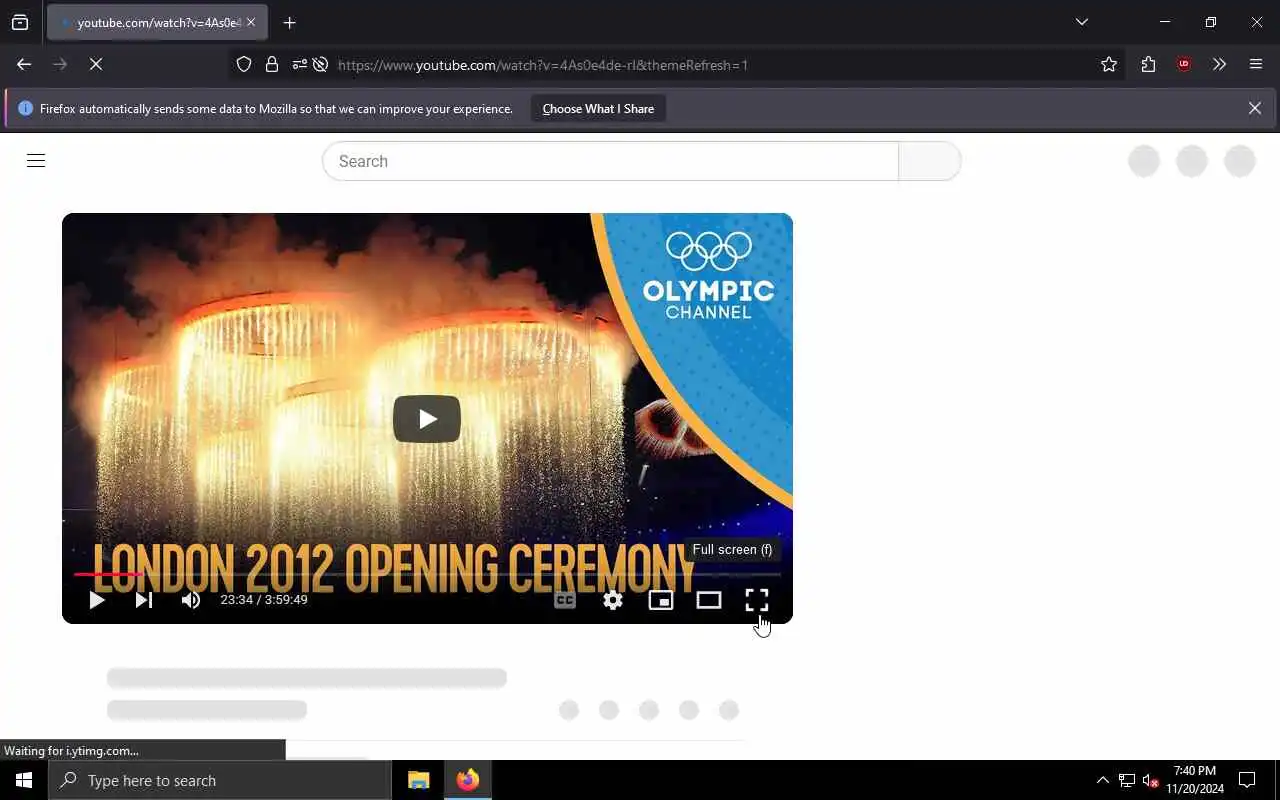Open the muted volume tray icon
The image size is (1280, 800).
(x=1151, y=780)
